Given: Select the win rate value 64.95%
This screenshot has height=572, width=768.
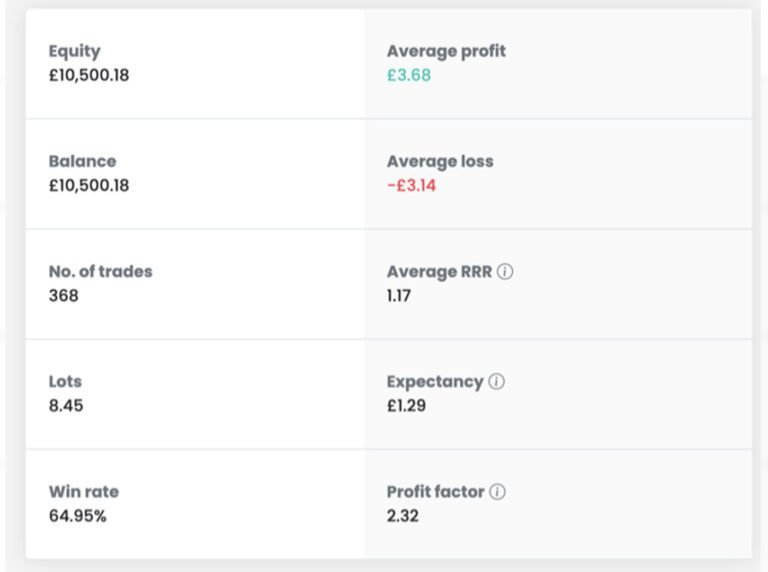Looking at the screenshot, I should pyautogui.click(x=77, y=516).
